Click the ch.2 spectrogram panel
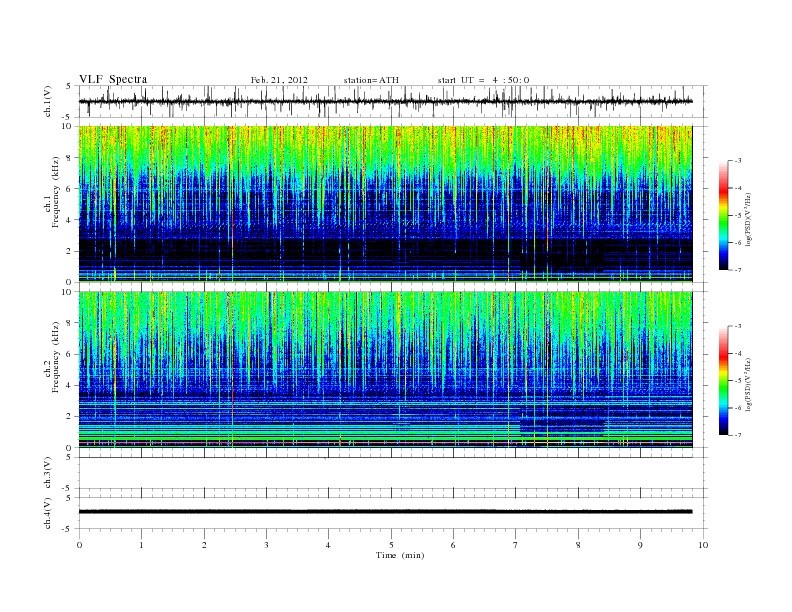This screenshot has width=792, height=612. (x=385, y=369)
